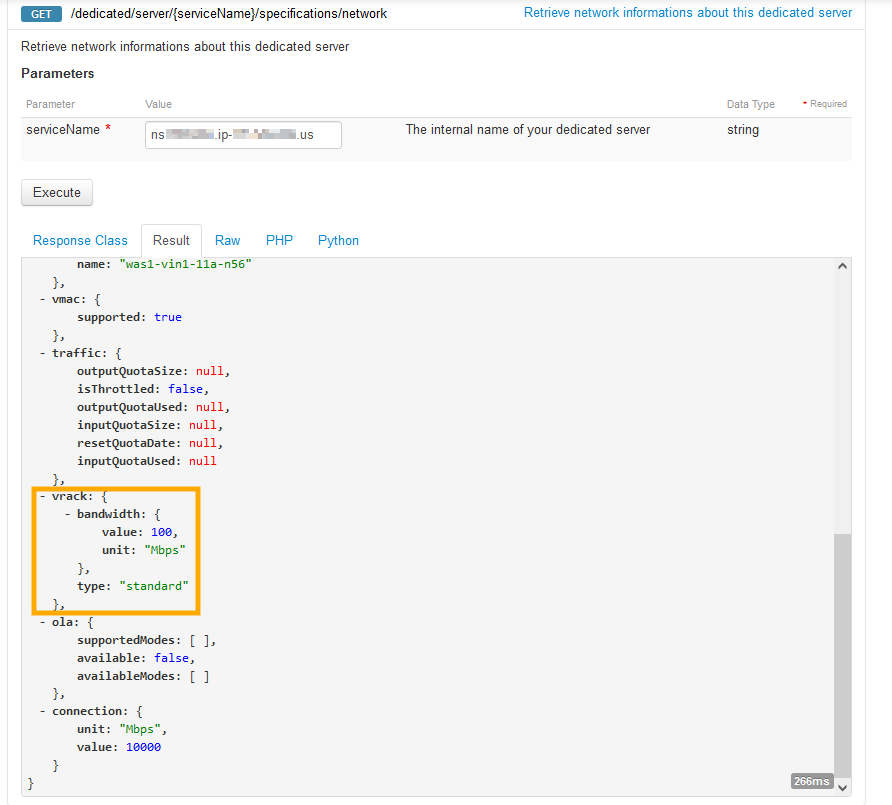
Task: Click the name value "was1-vin1-11a-n56"
Action: coord(185,264)
